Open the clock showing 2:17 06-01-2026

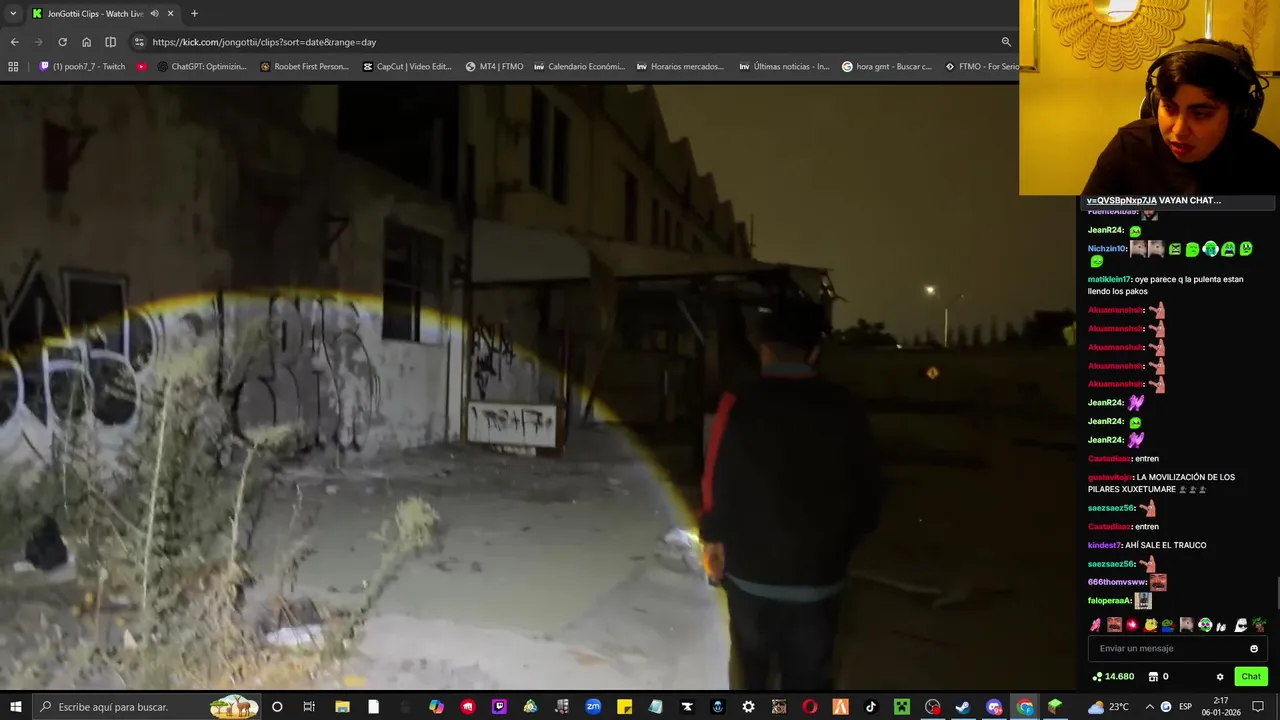[1221, 706]
